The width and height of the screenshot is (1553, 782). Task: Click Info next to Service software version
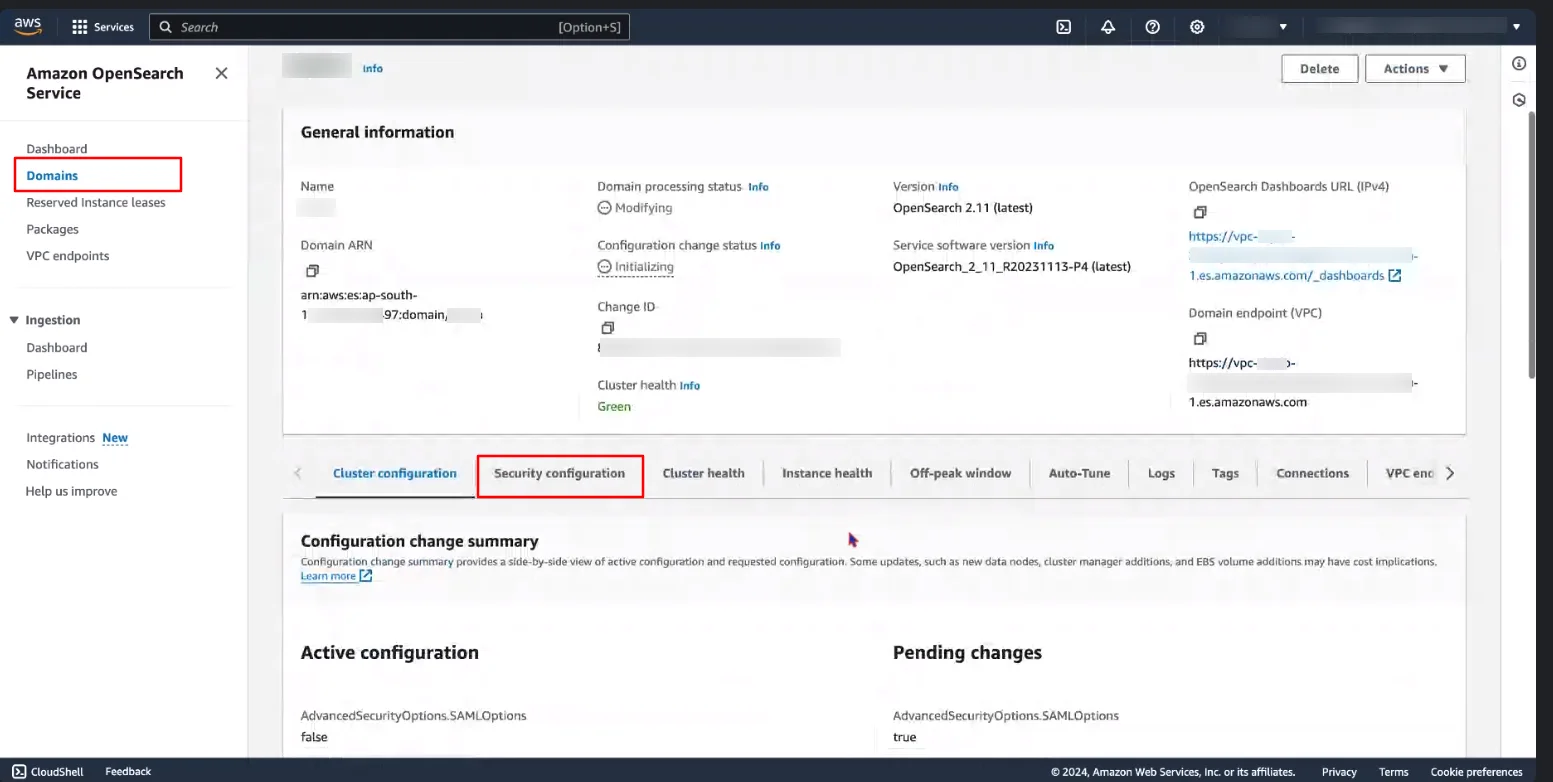tap(1043, 246)
